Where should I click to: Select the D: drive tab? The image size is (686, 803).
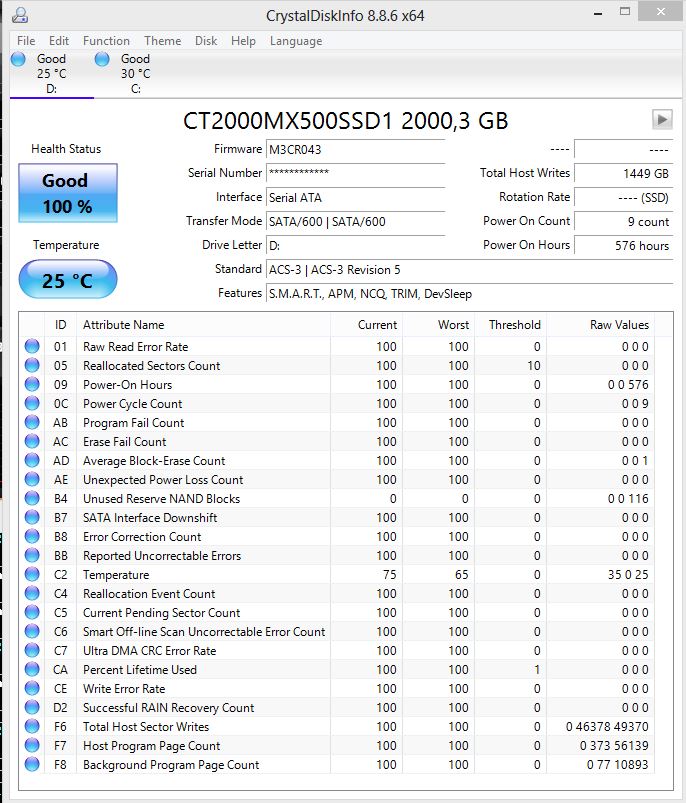click(52, 74)
